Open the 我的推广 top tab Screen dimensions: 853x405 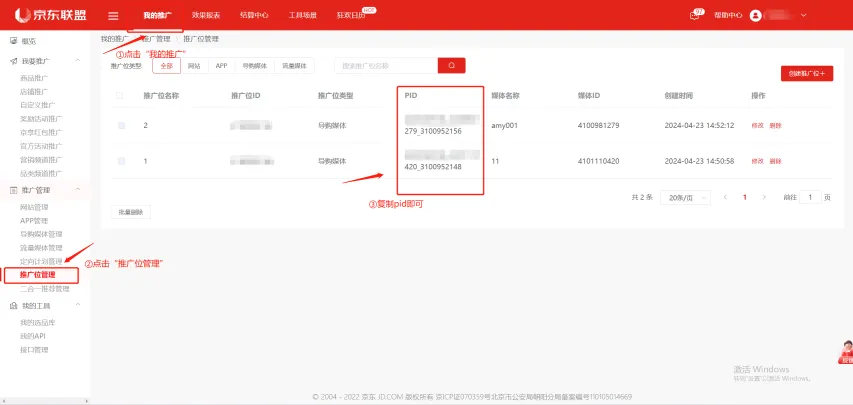tap(158, 15)
